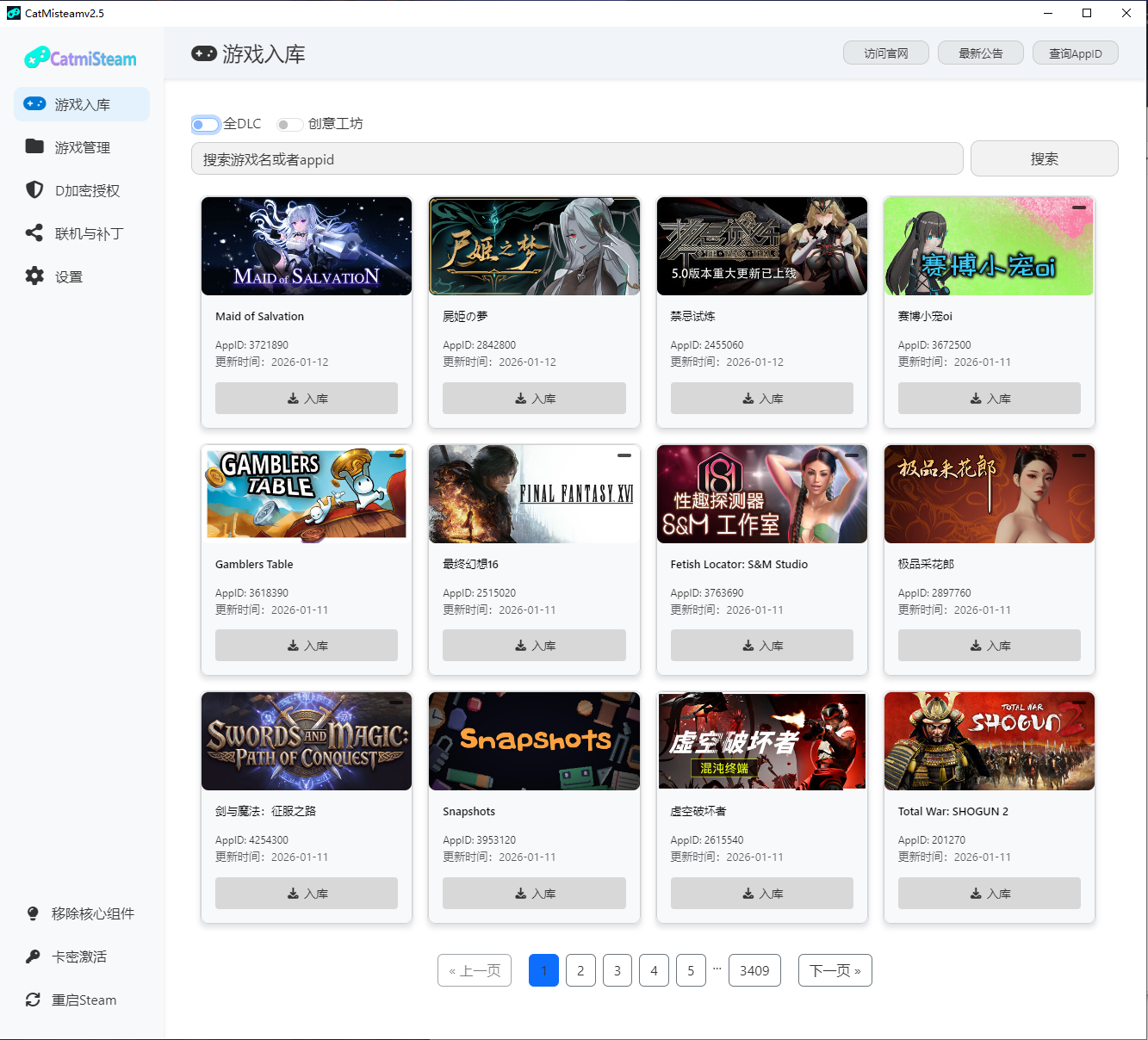Click the gamepad icon in 游戏入库 header
1148x1040 pixels.
click(x=204, y=53)
